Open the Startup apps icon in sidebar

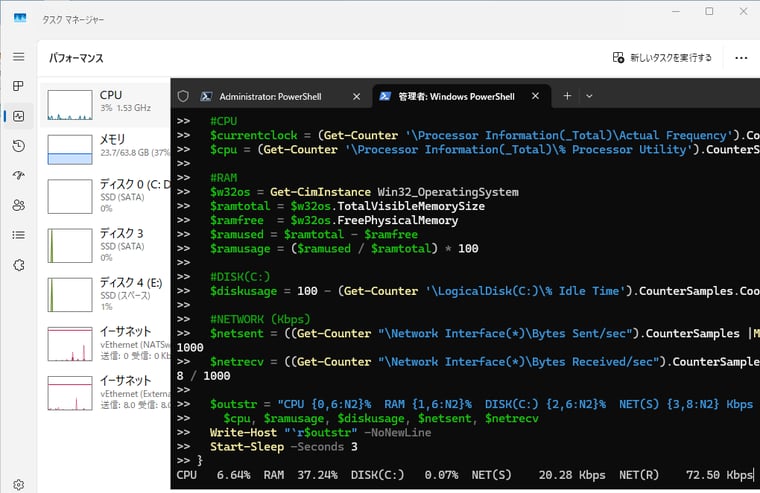point(18,175)
